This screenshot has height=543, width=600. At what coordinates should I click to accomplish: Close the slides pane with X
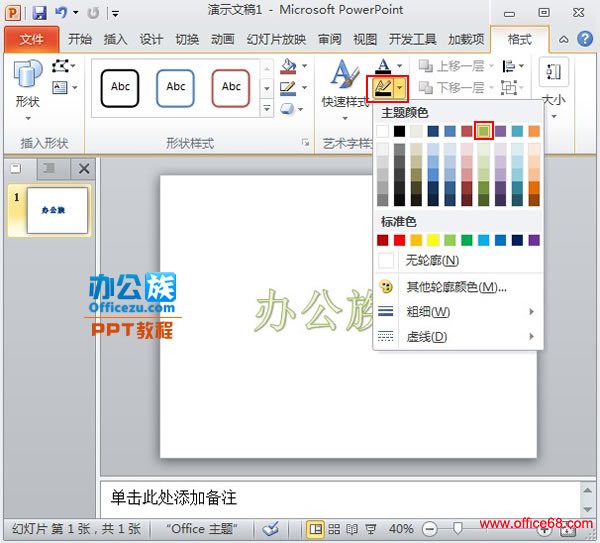(84, 168)
